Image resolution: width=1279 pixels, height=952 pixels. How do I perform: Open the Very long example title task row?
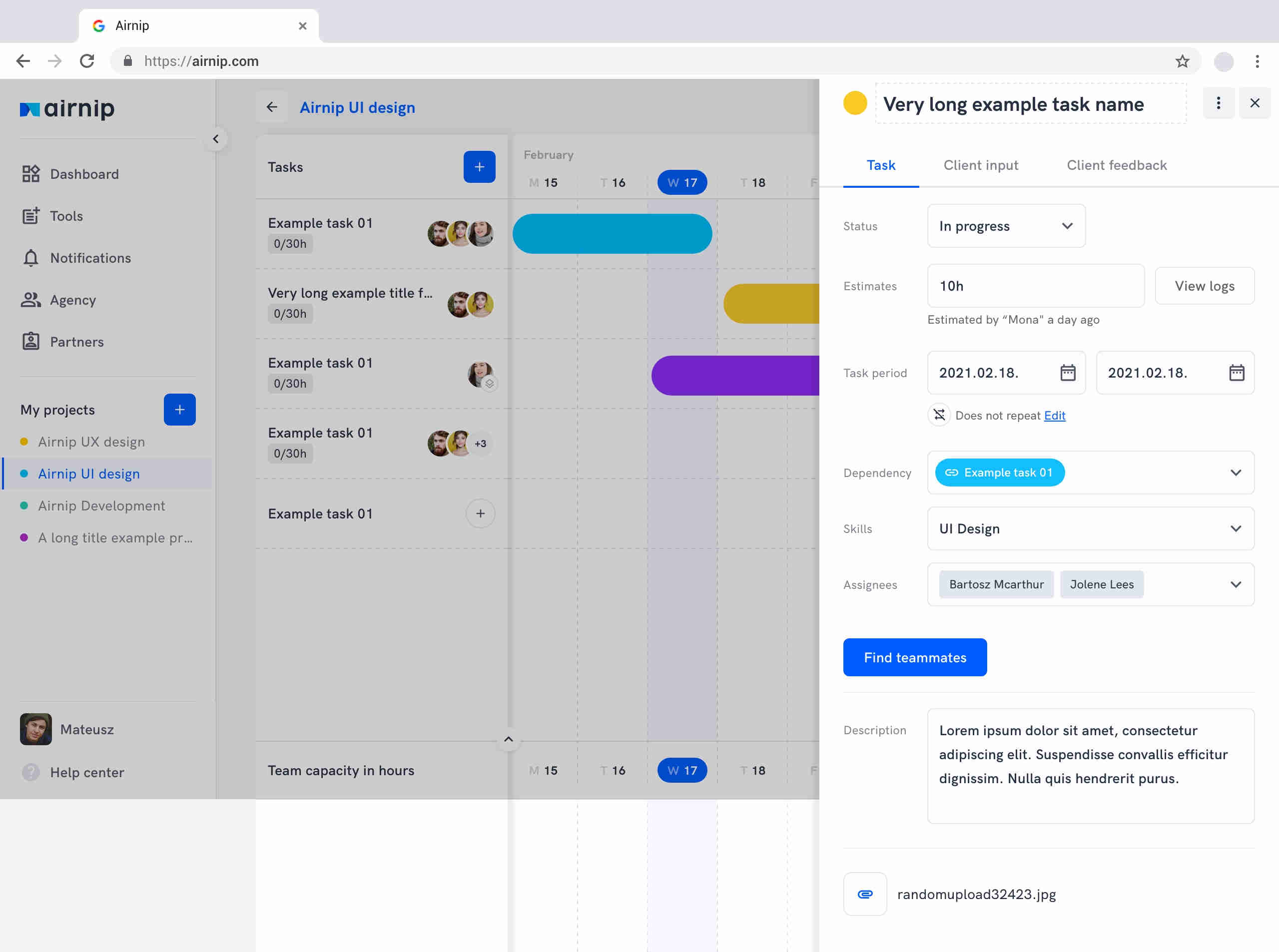click(x=382, y=304)
